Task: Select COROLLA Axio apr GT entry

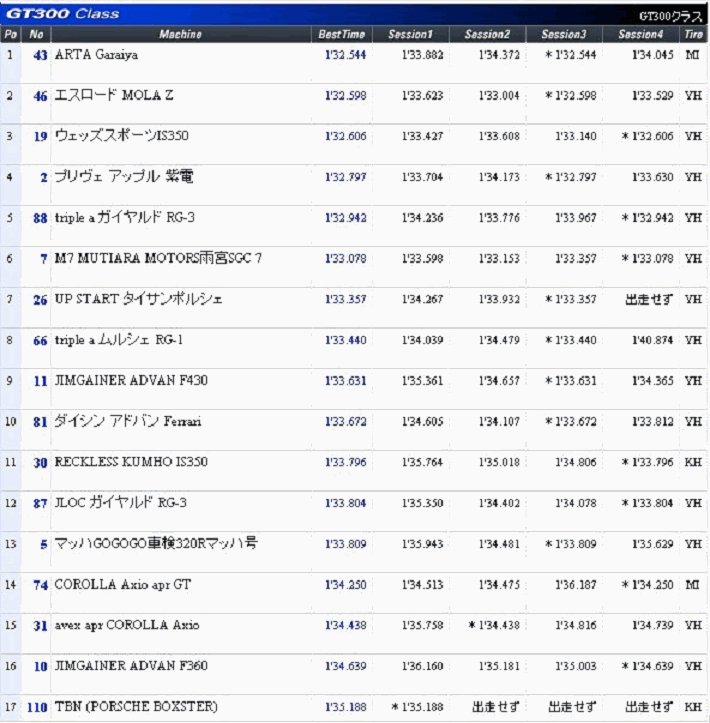Action: (x=123, y=584)
